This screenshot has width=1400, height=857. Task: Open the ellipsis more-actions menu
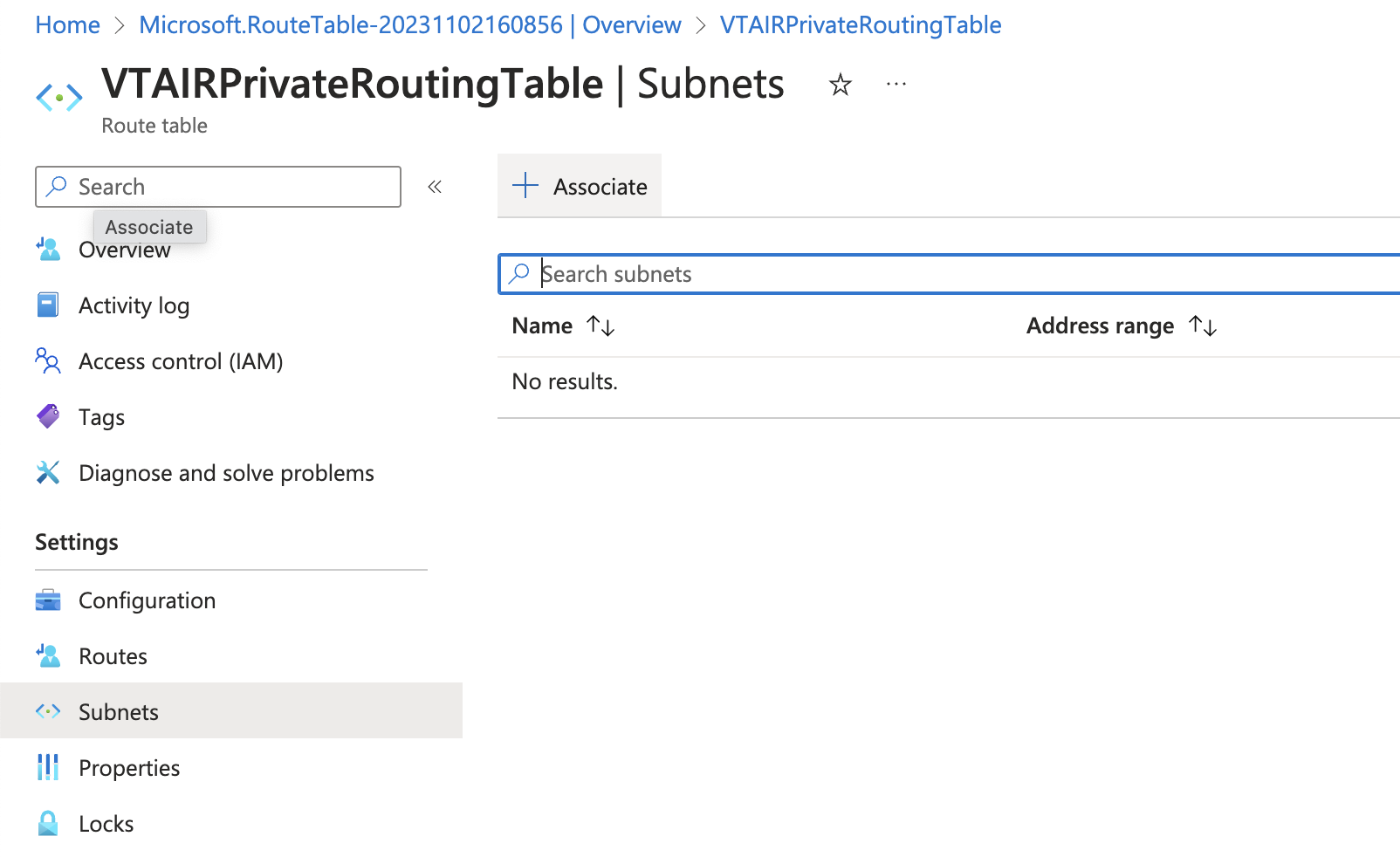point(896,85)
